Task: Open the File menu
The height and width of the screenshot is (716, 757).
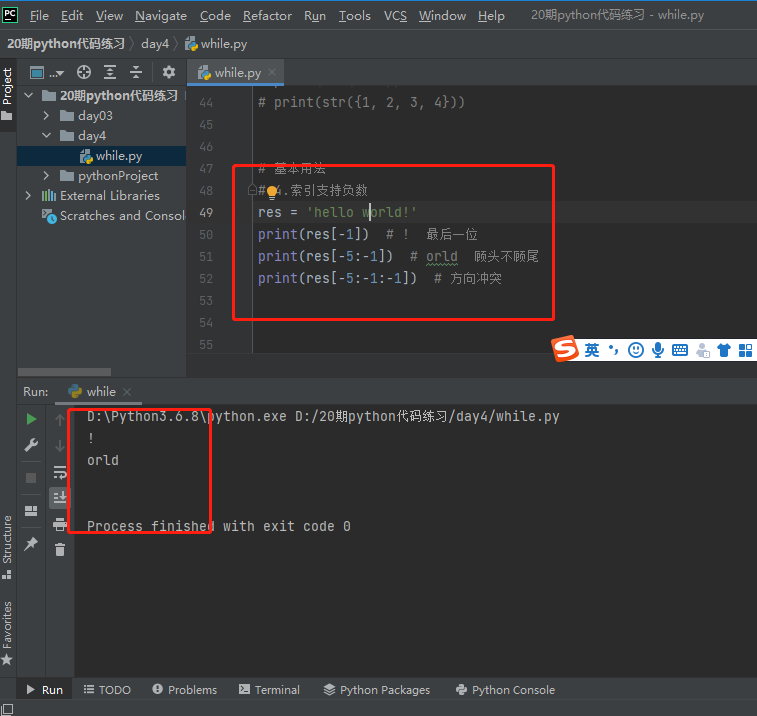Action: 39,16
